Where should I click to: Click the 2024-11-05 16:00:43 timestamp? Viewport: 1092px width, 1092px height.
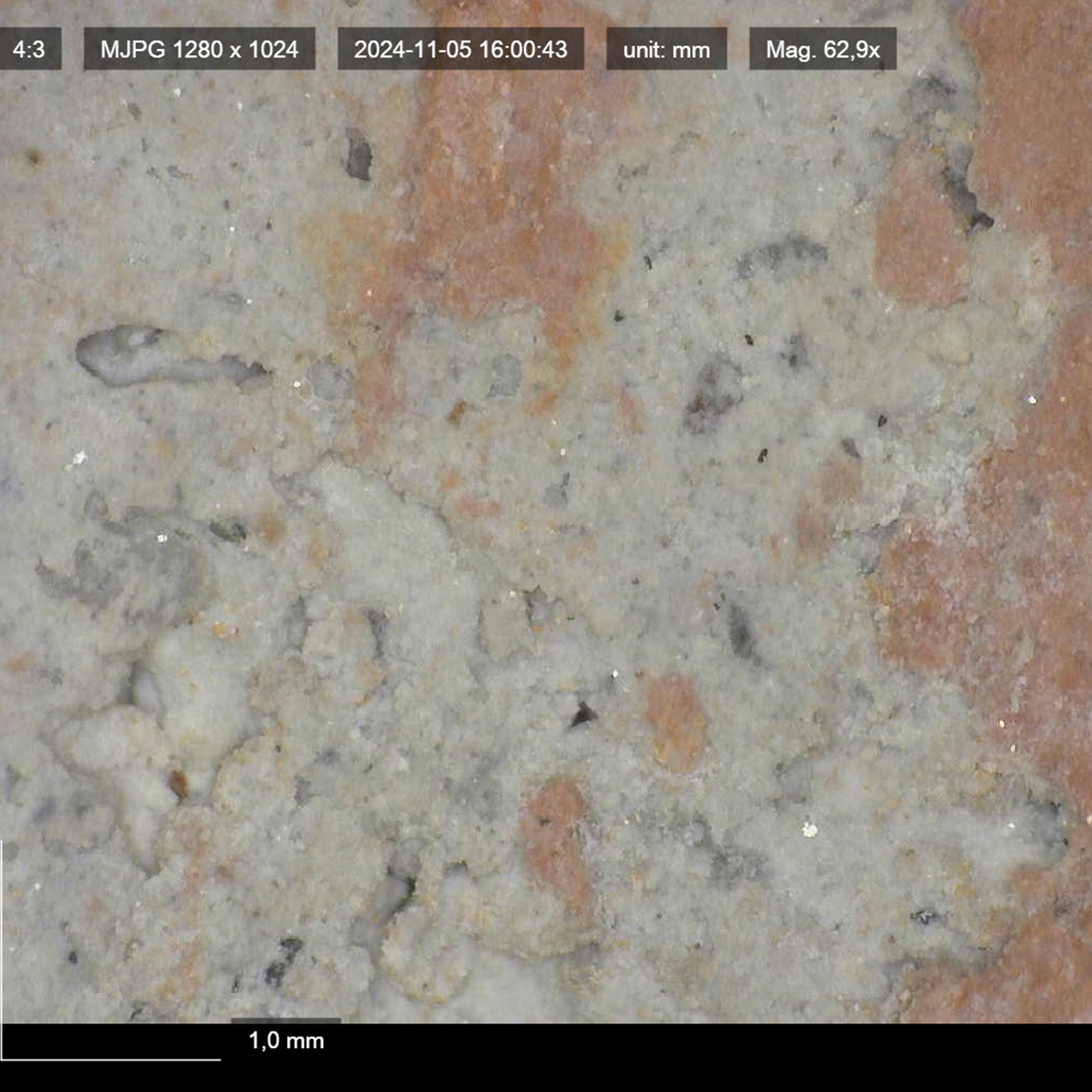tap(460, 49)
